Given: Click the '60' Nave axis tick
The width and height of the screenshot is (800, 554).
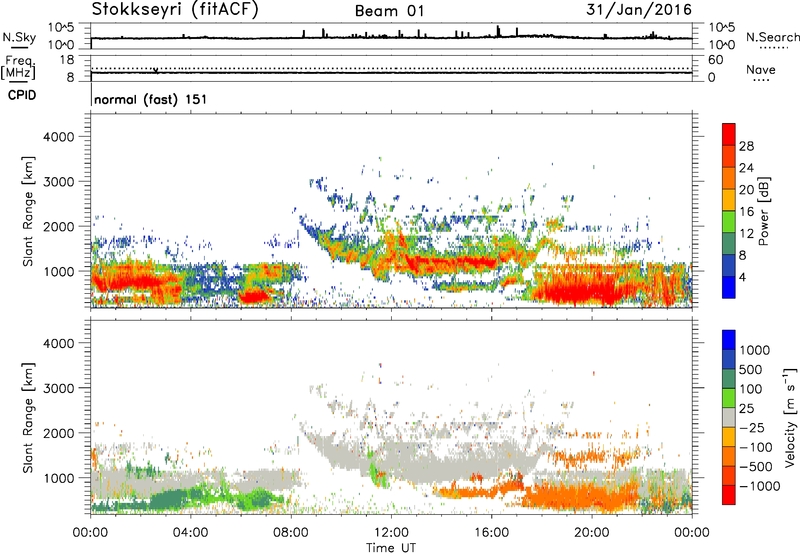Looking at the screenshot, I should (x=715, y=60).
